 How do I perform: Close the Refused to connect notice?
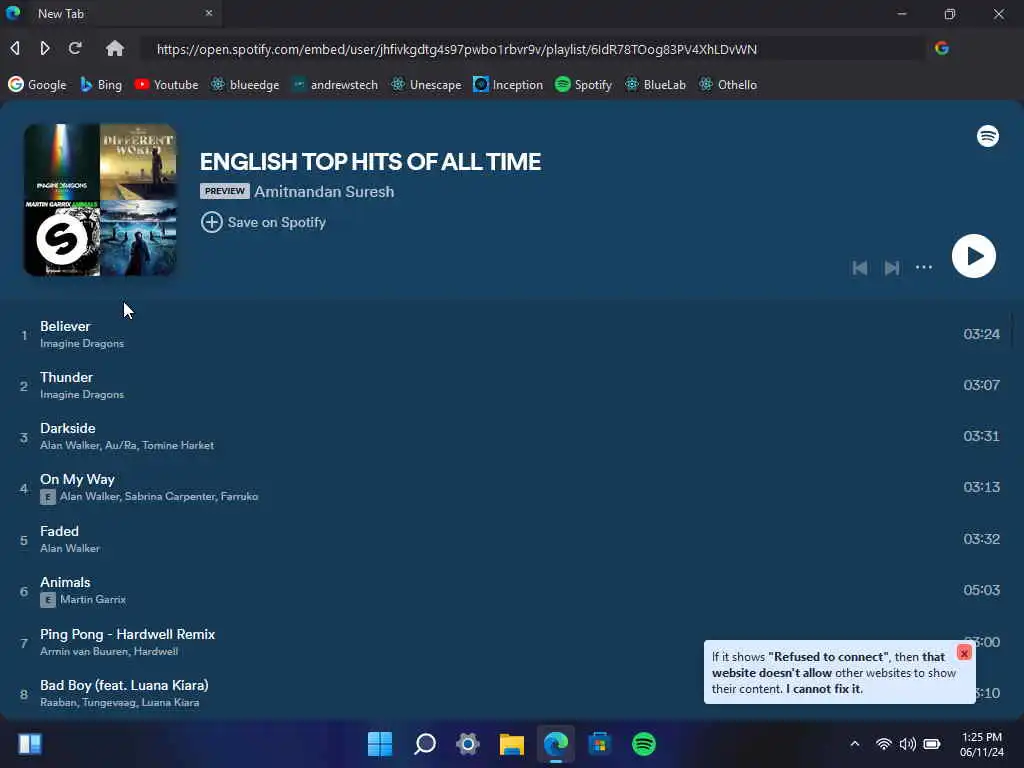964,652
